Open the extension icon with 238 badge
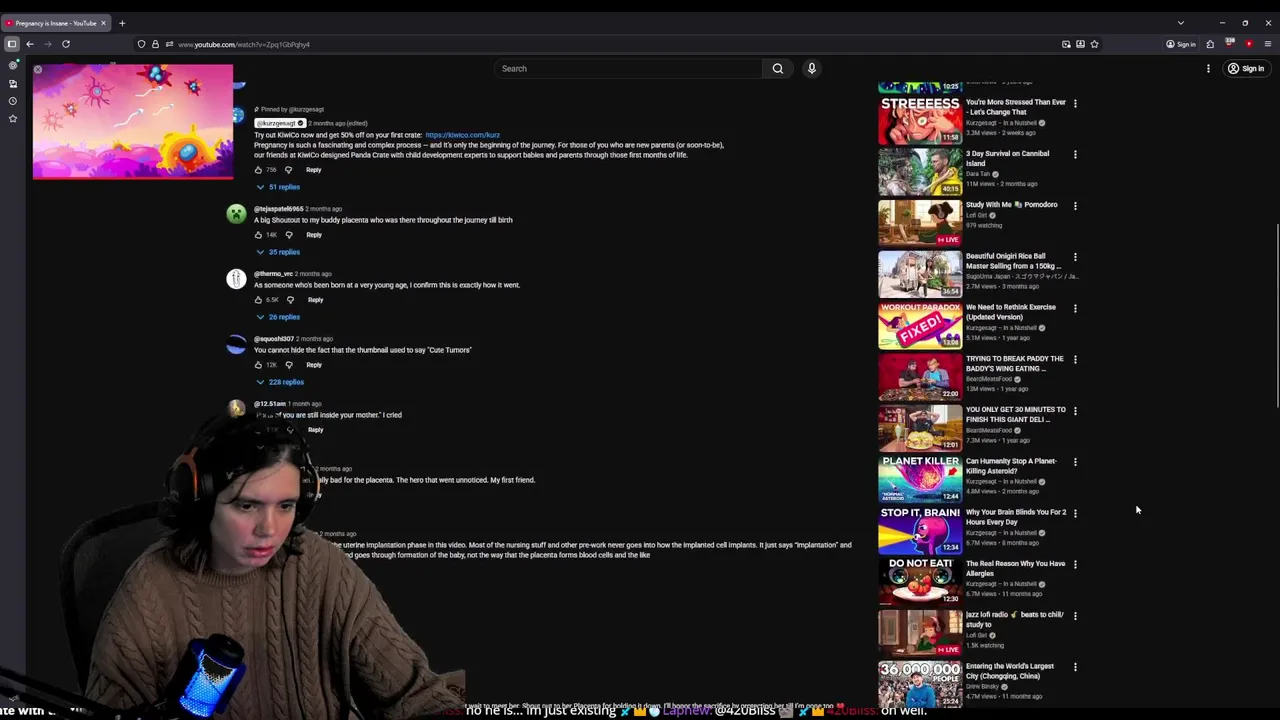The height and width of the screenshot is (720, 1280). click(1229, 44)
